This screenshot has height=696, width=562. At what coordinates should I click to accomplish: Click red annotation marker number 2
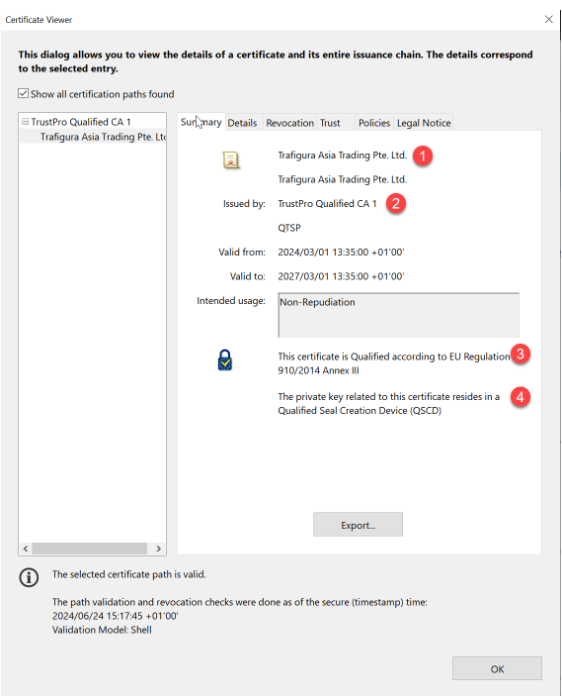coord(396,203)
